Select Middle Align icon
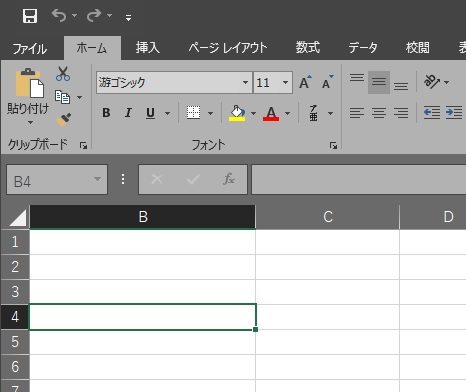This screenshot has height=392, width=466. tap(379, 82)
